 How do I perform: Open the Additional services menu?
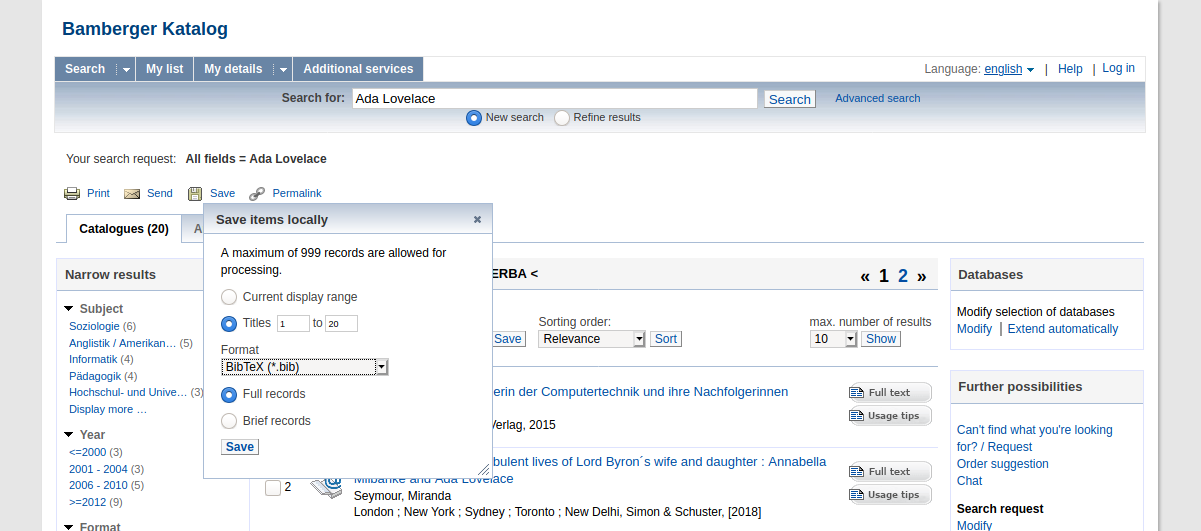pyautogui.click(x=358, y=69)
